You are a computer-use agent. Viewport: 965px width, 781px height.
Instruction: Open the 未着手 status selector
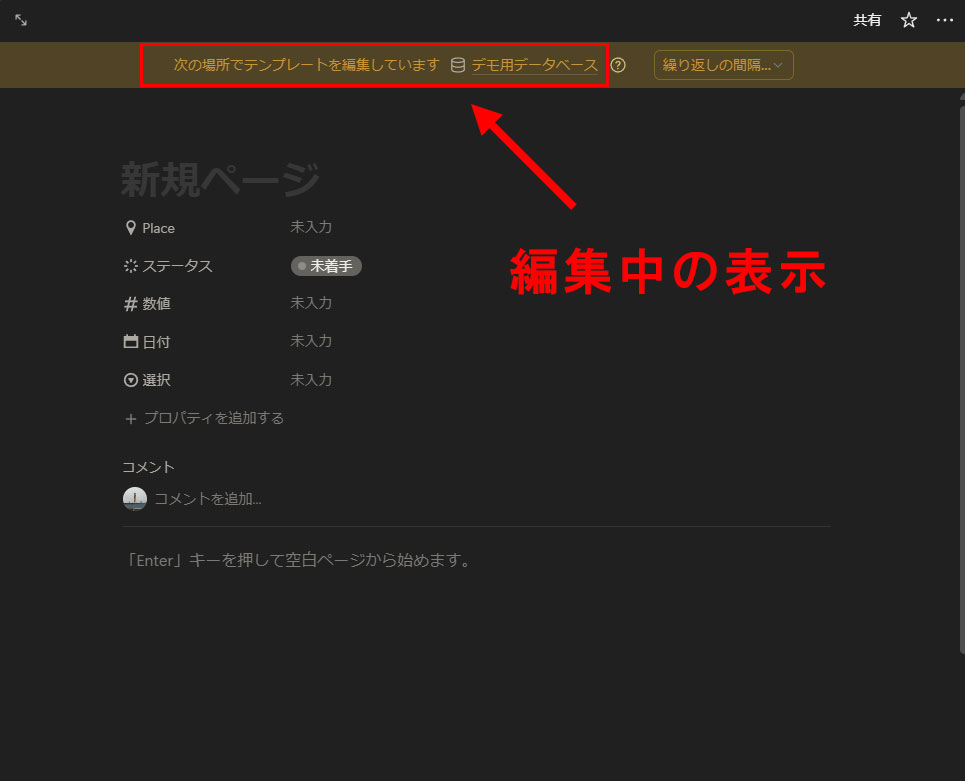tap(326, 266)
